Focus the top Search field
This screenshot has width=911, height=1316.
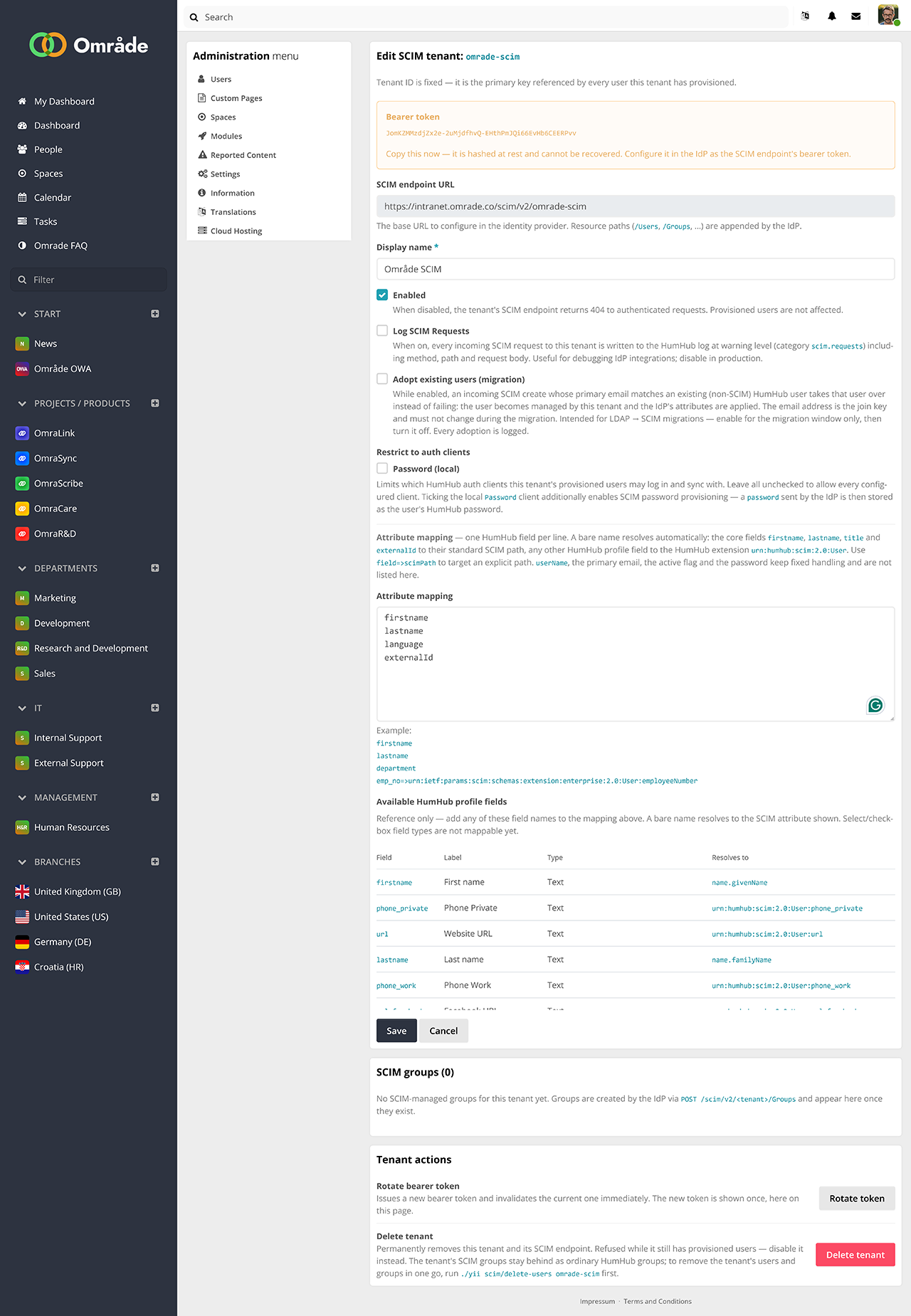pos(486,17)
